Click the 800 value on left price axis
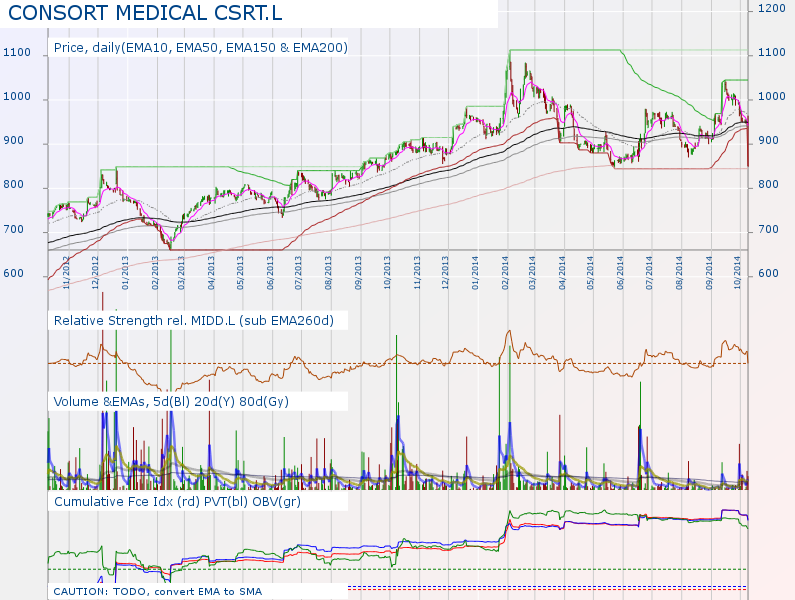795x600 pixels. [x=13, y=185]
